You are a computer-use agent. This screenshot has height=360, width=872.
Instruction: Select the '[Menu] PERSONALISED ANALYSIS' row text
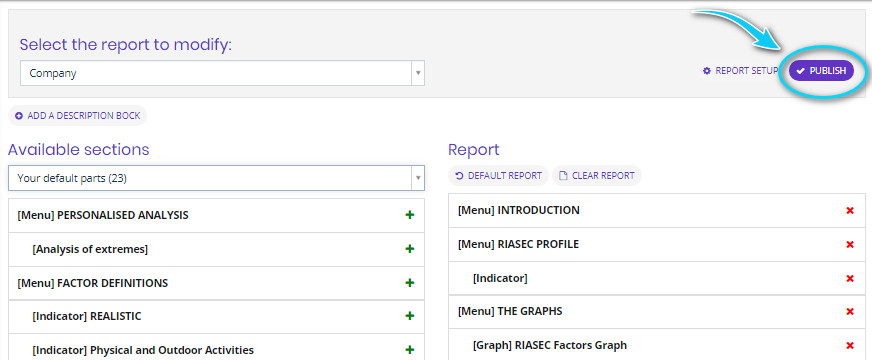(x=103, y=215)
